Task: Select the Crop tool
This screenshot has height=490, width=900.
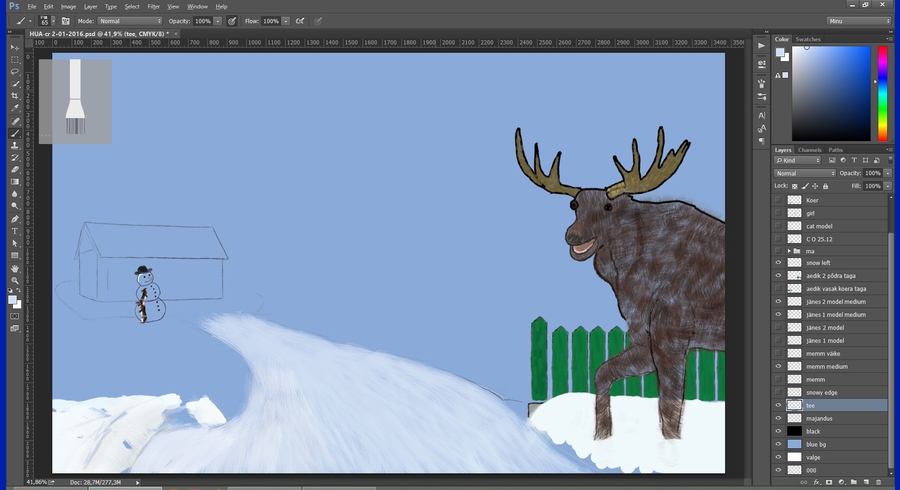Action: pos(15,96)
